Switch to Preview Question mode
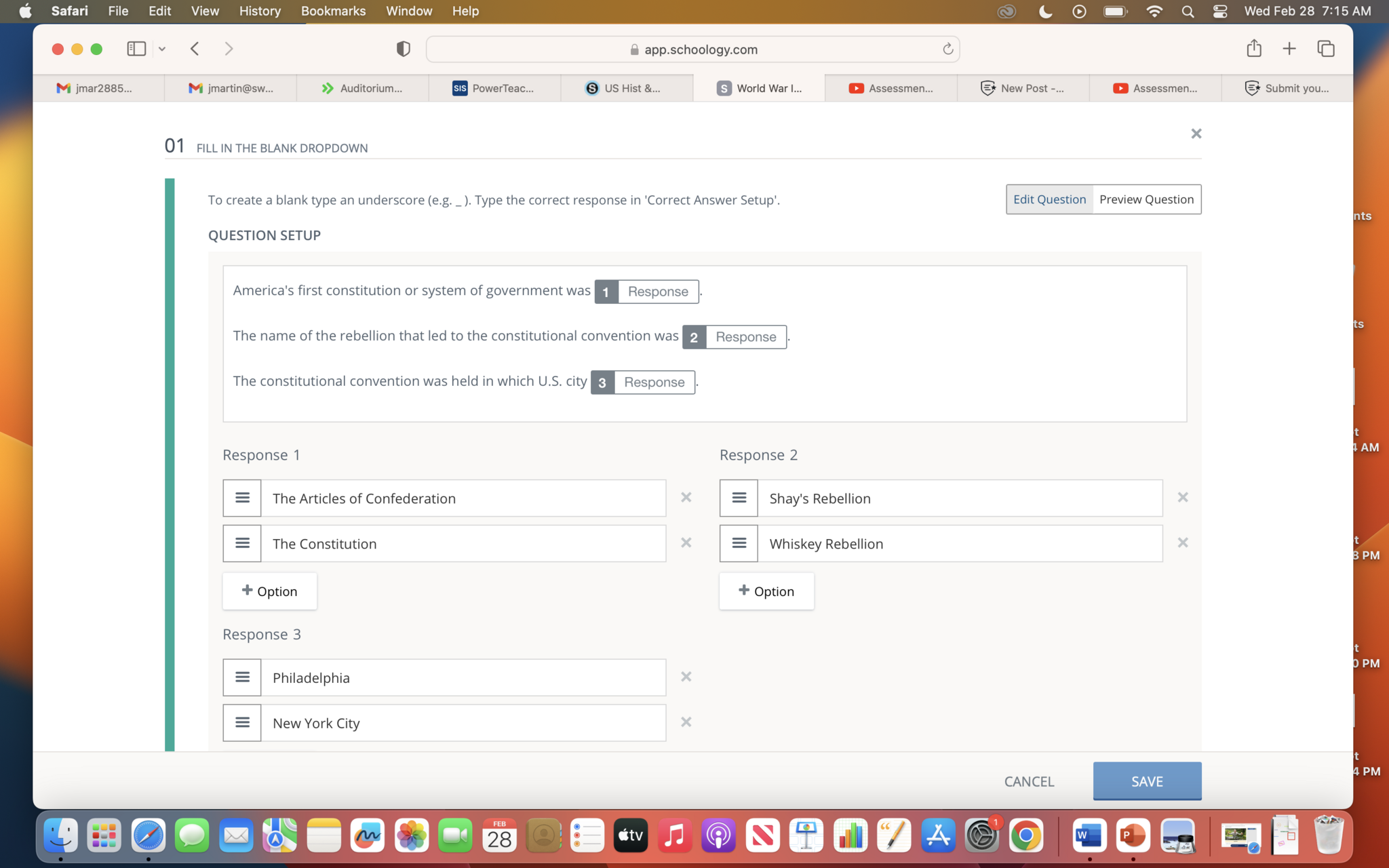 (1146, 199)
